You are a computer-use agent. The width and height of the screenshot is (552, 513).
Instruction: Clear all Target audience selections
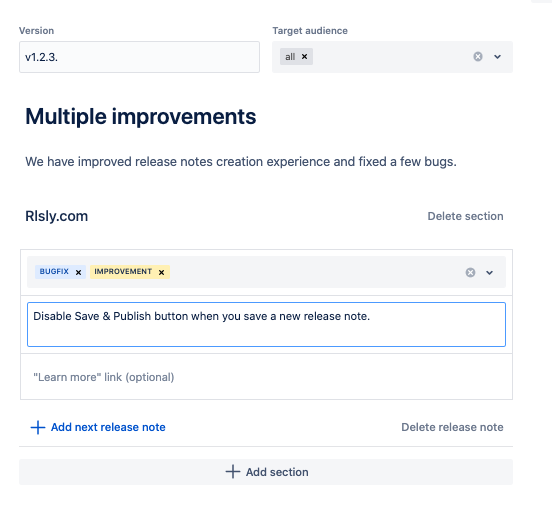pos(478,57)
